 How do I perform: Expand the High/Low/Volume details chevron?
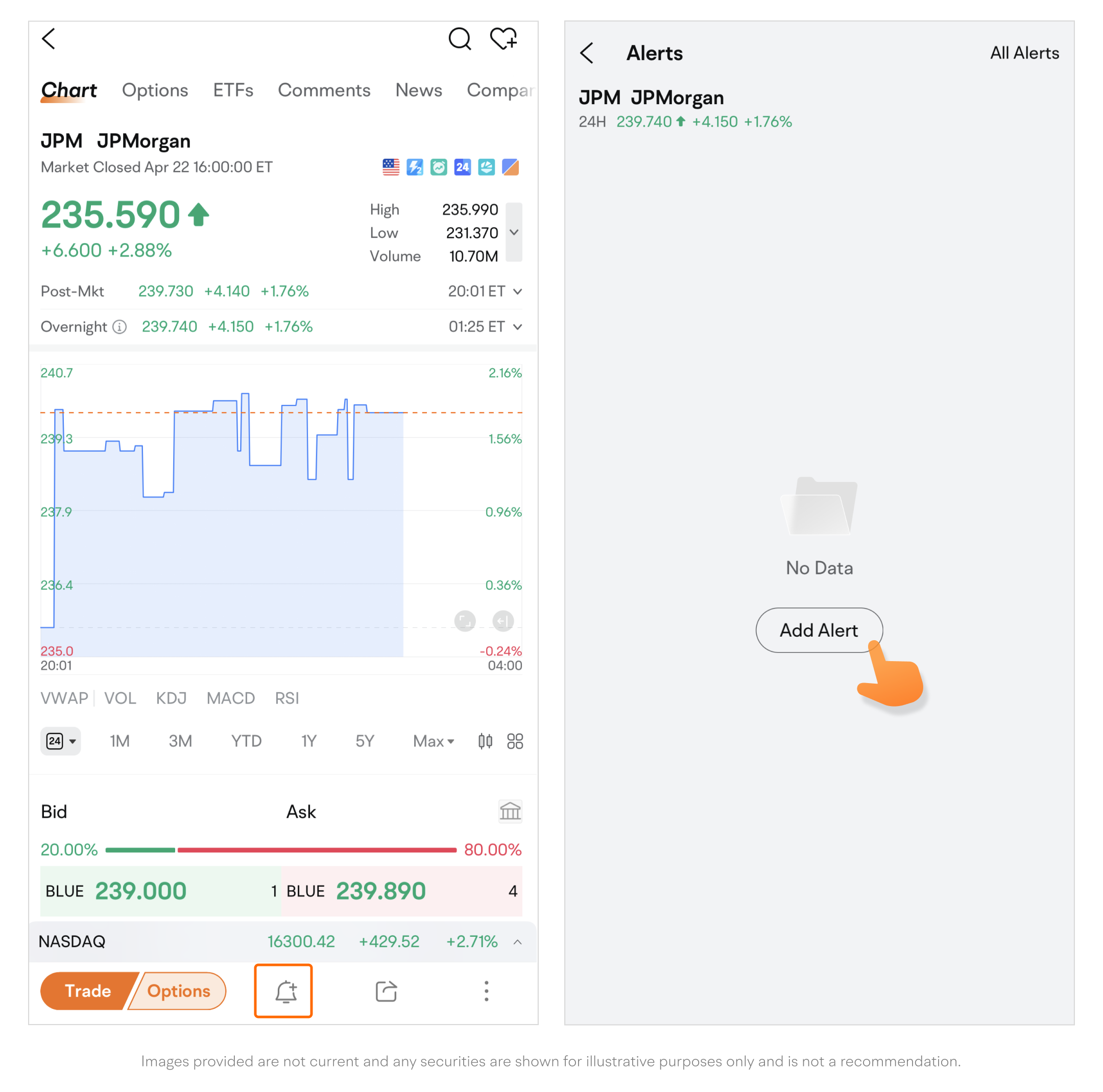(x=514, y=232)
